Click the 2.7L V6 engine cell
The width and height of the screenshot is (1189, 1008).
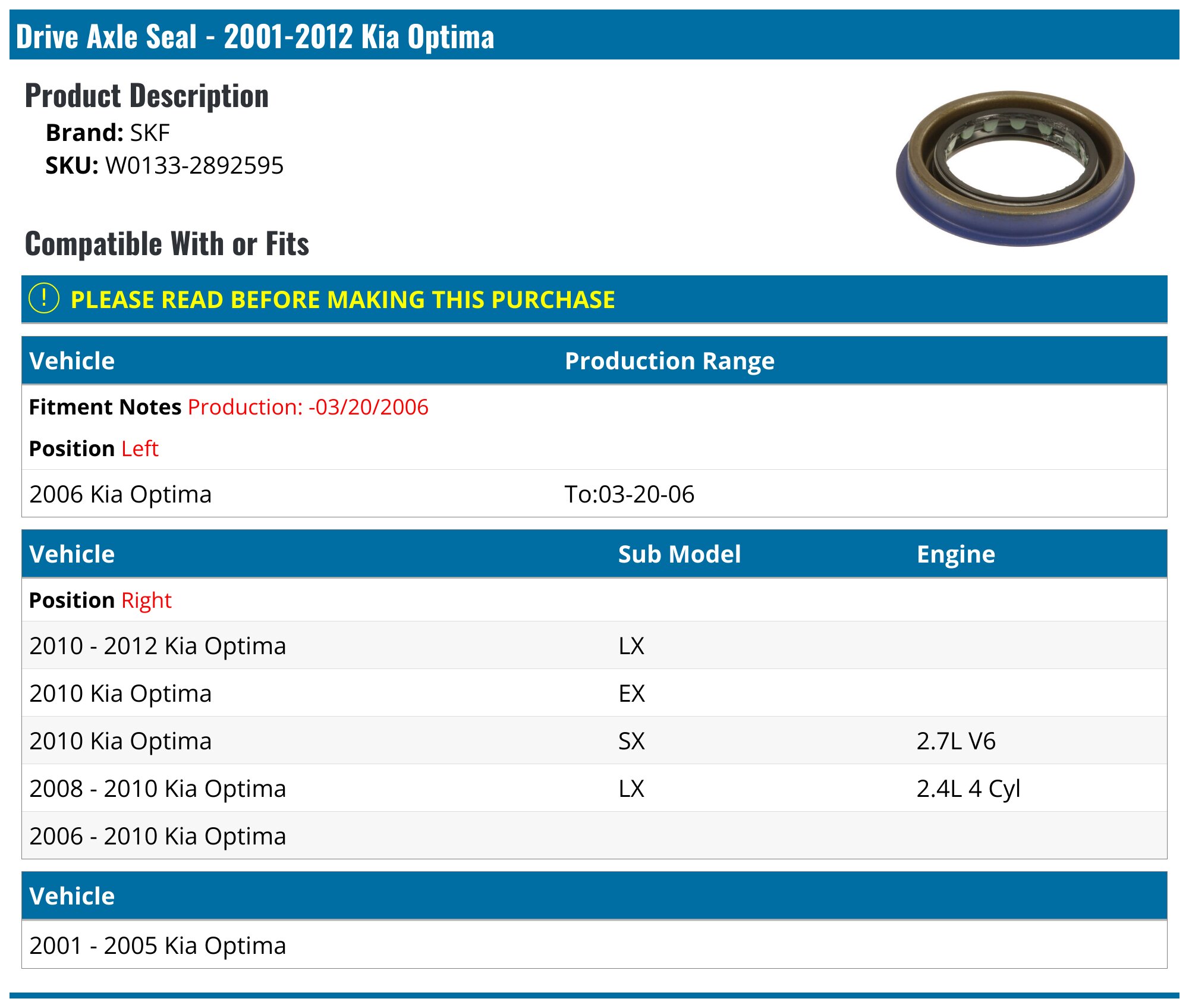[x=955, y=741]
